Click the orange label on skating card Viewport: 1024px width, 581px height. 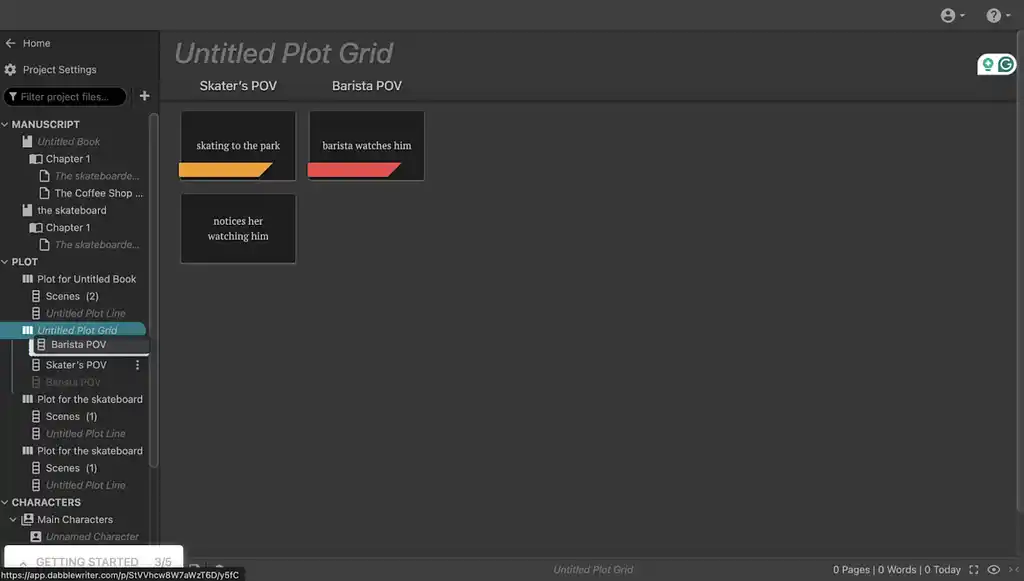tap(224, 170)
